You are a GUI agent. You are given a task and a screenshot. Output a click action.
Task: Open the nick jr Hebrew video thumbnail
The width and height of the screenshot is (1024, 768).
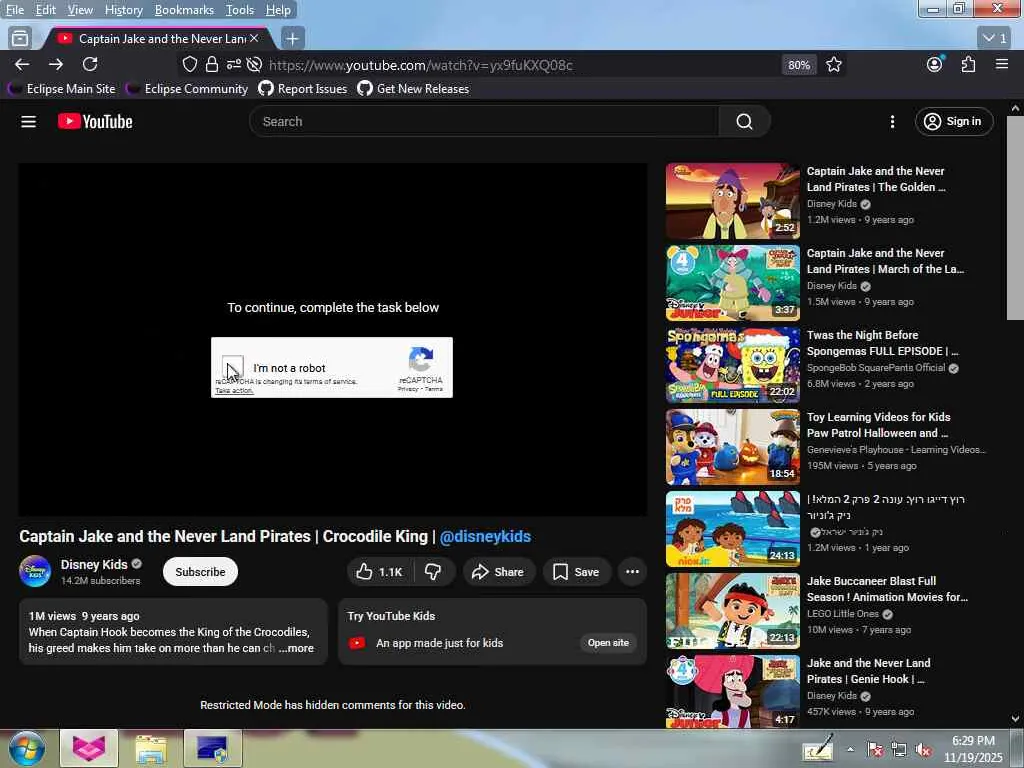point(733,529)
